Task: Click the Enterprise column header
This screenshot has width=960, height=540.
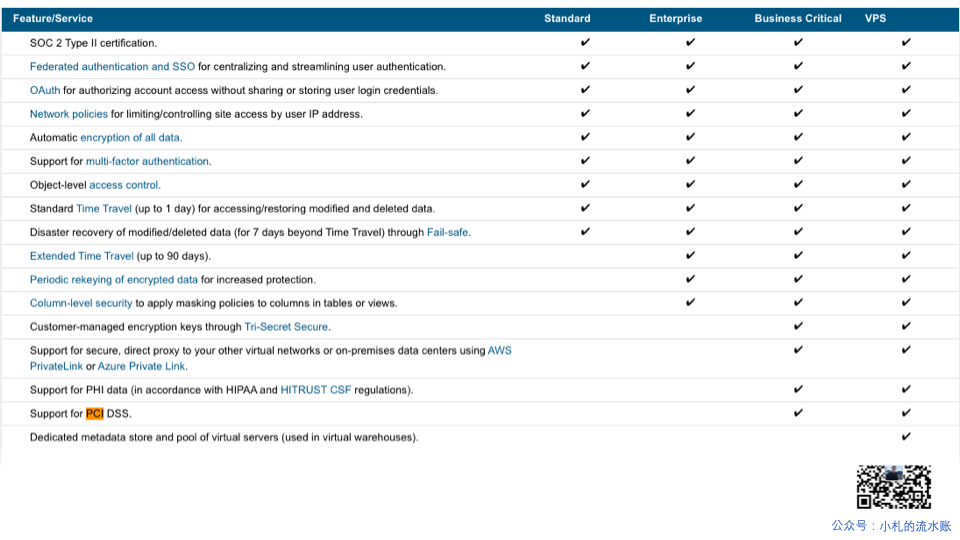Action: coord(675,18)
